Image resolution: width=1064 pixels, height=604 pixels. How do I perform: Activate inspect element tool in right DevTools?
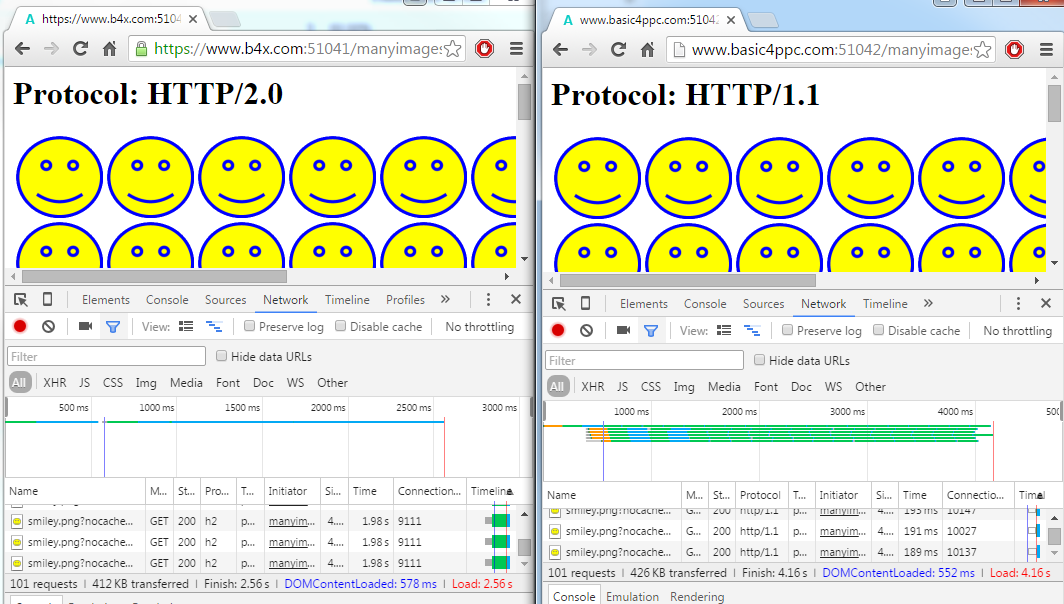558,304
